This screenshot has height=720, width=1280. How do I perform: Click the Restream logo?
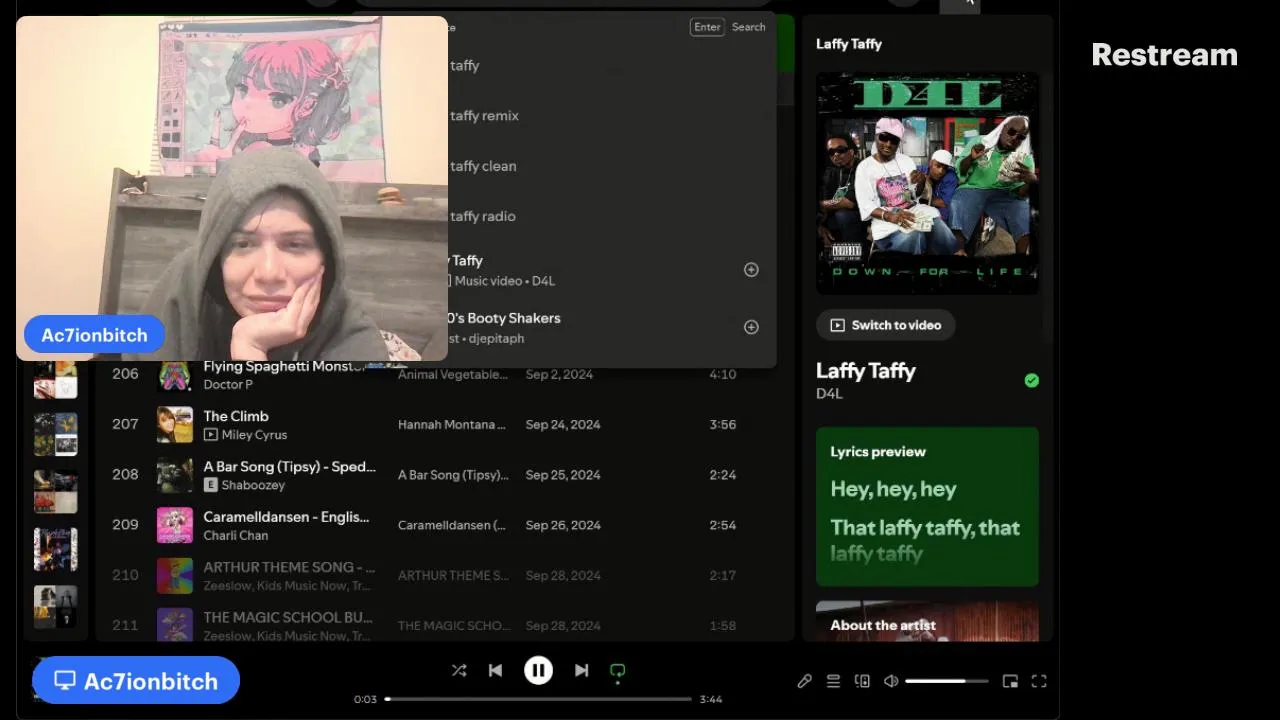[1165, 55]
